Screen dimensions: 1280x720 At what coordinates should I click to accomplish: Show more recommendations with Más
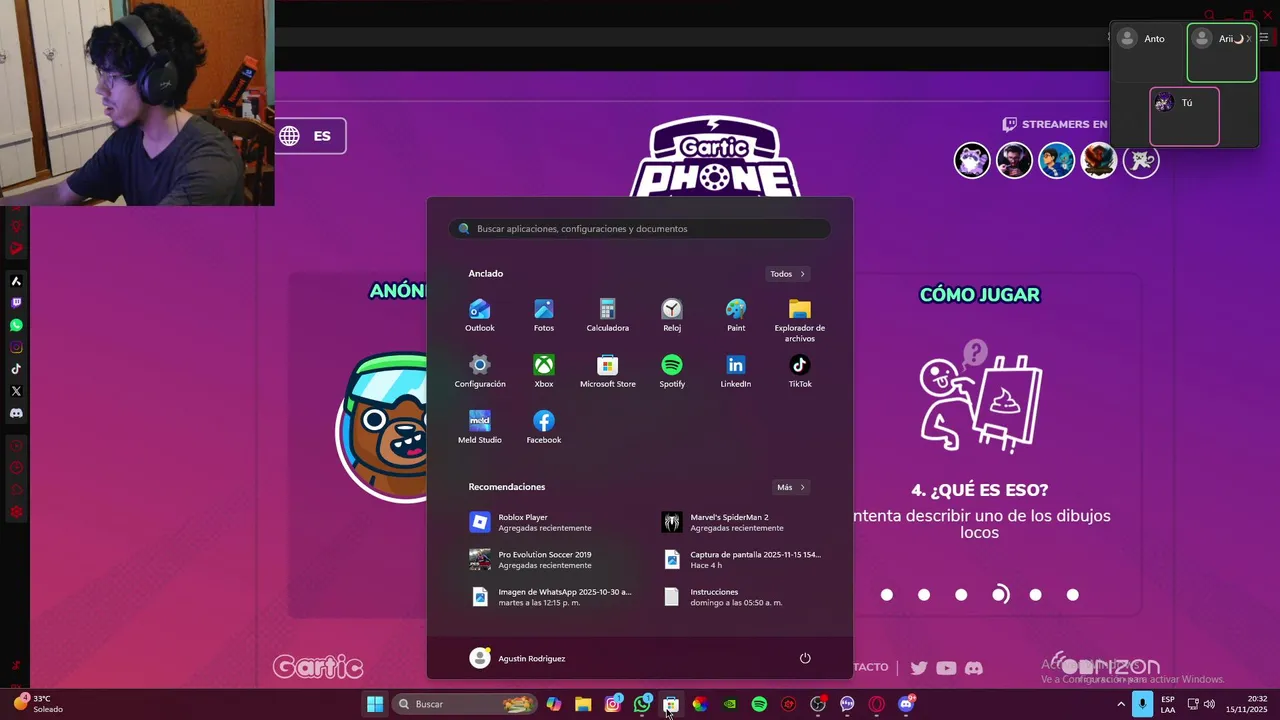[791, 487]
